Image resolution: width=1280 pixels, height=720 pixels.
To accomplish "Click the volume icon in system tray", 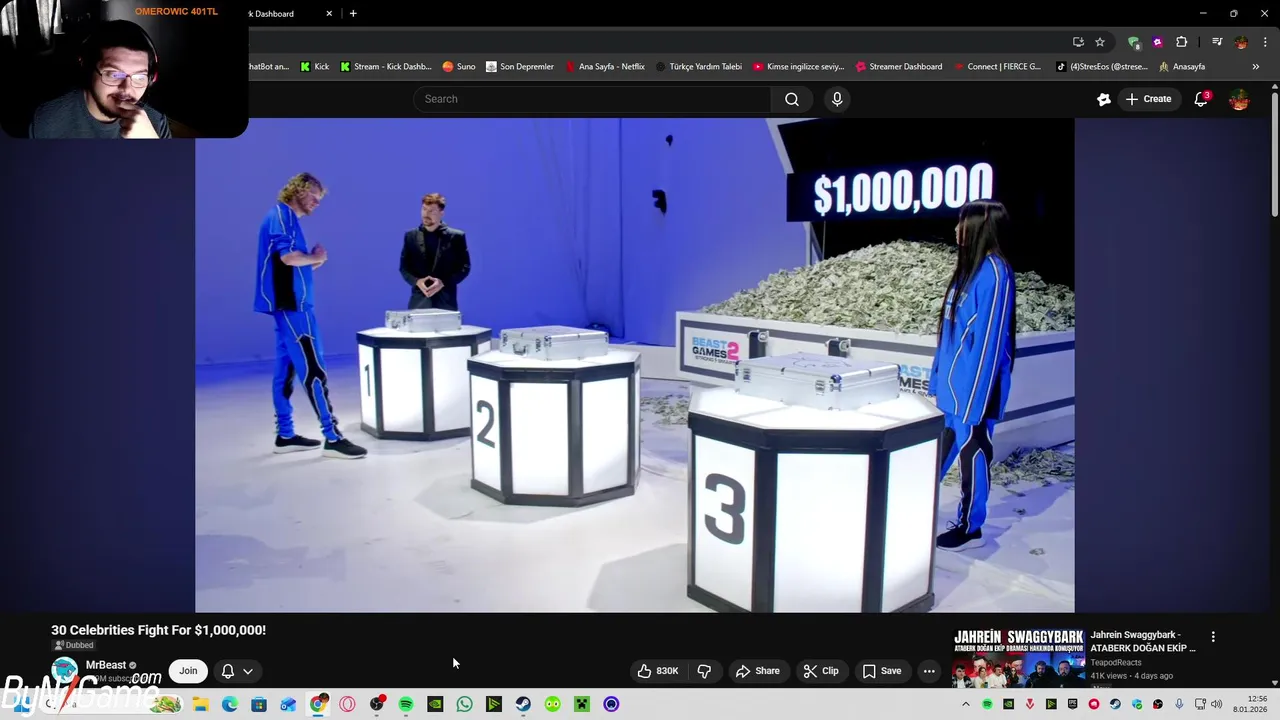I will pos(1216,704).
